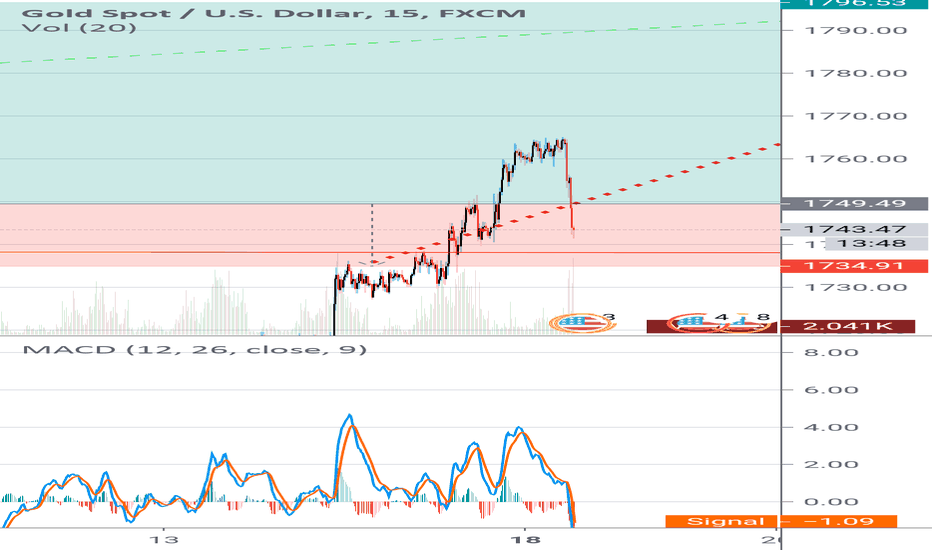Select the green dashed upper trend line

point(390,42)
